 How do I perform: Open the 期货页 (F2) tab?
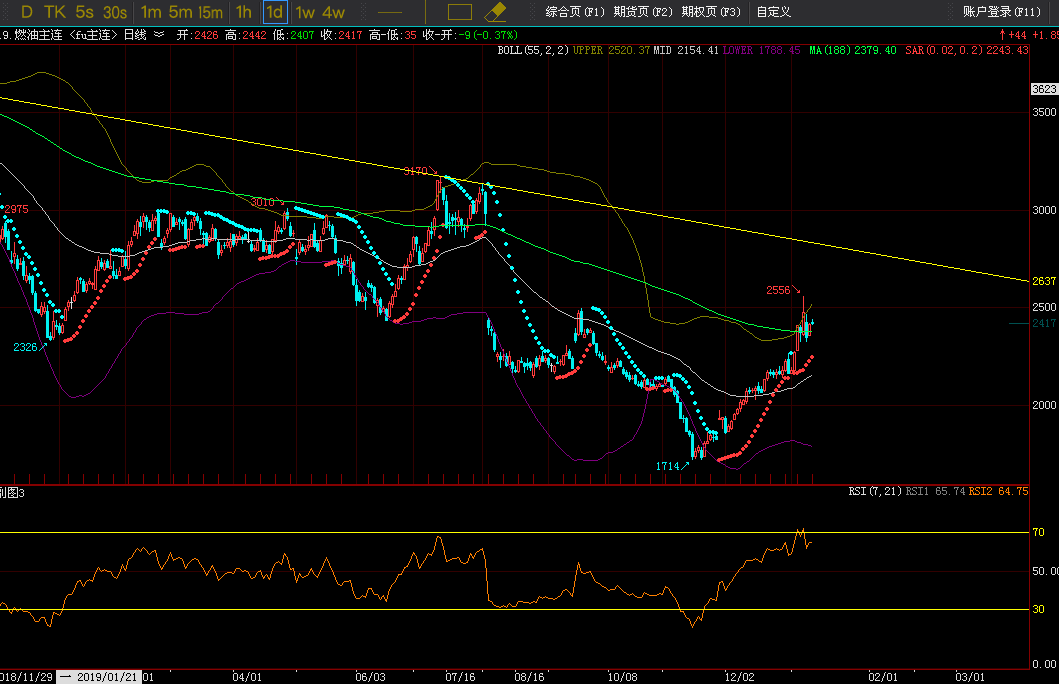coord(643,12)
